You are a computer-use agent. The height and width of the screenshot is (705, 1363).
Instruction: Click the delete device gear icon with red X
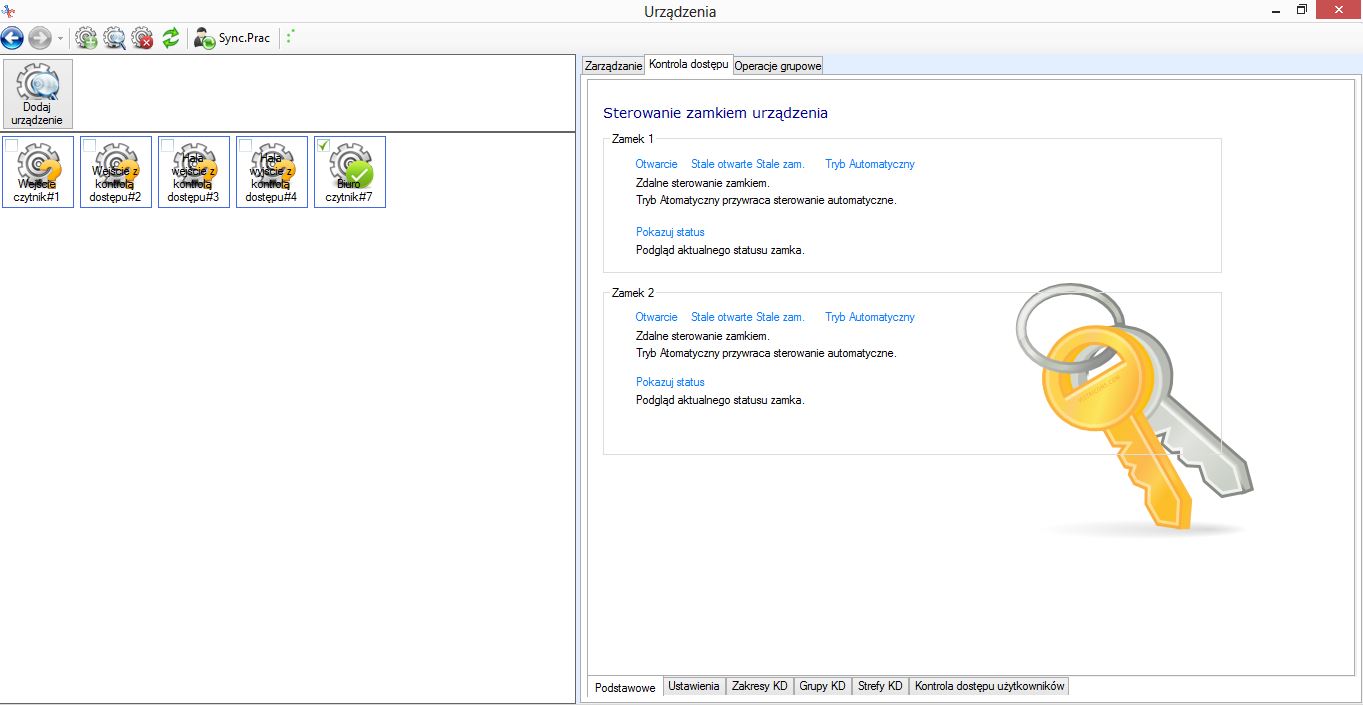coord(143,38)
